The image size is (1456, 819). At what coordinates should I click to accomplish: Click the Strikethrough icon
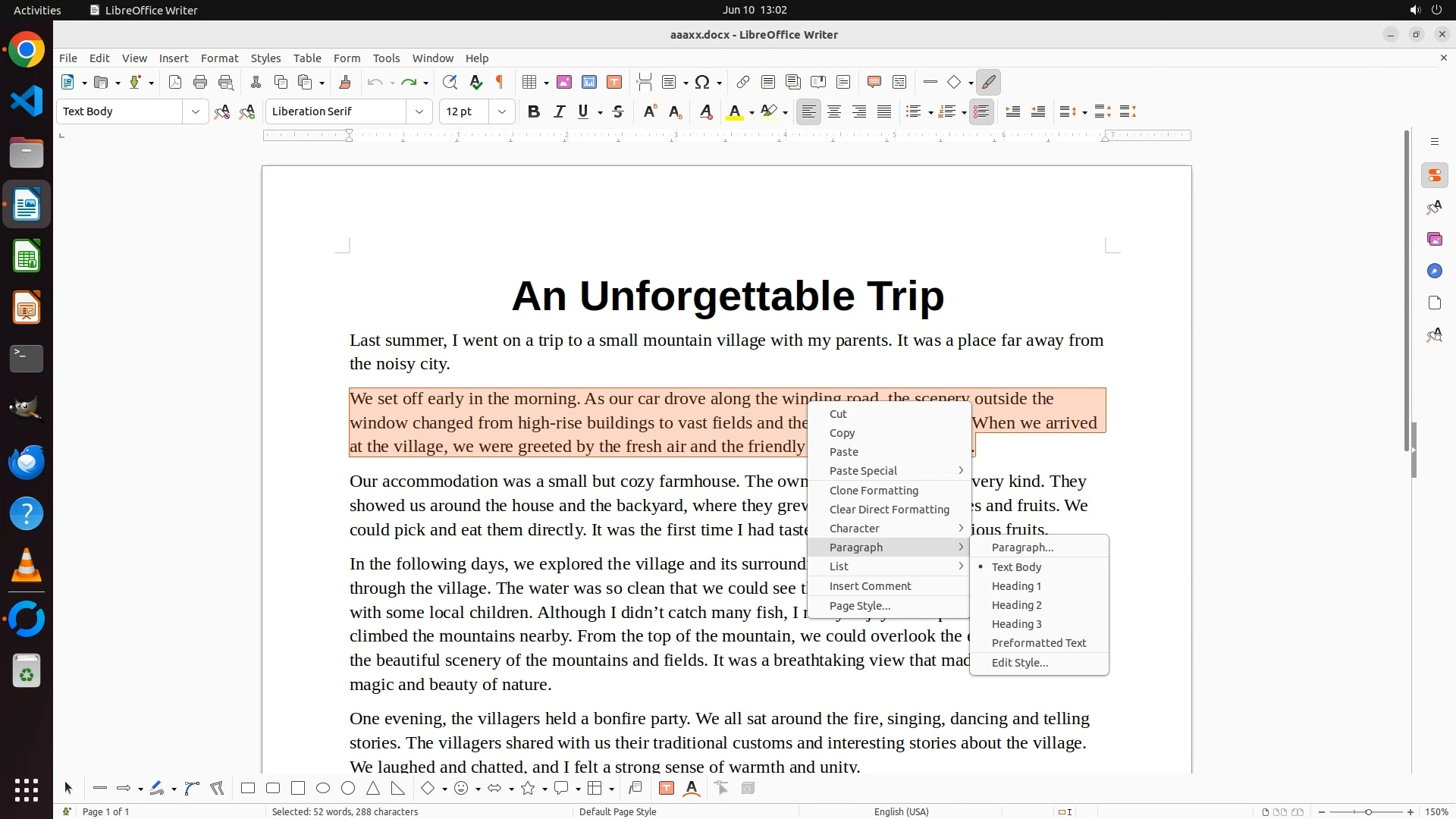click(x=618, y=112)
